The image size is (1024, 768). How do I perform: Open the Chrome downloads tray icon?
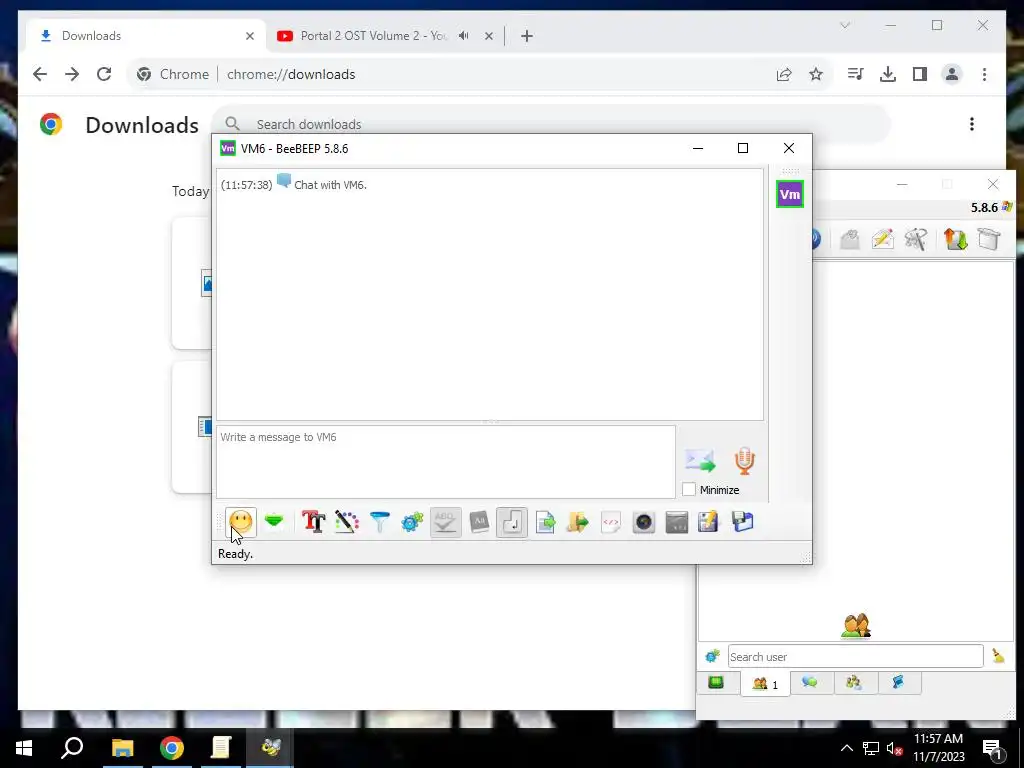[x=888, y=74]
